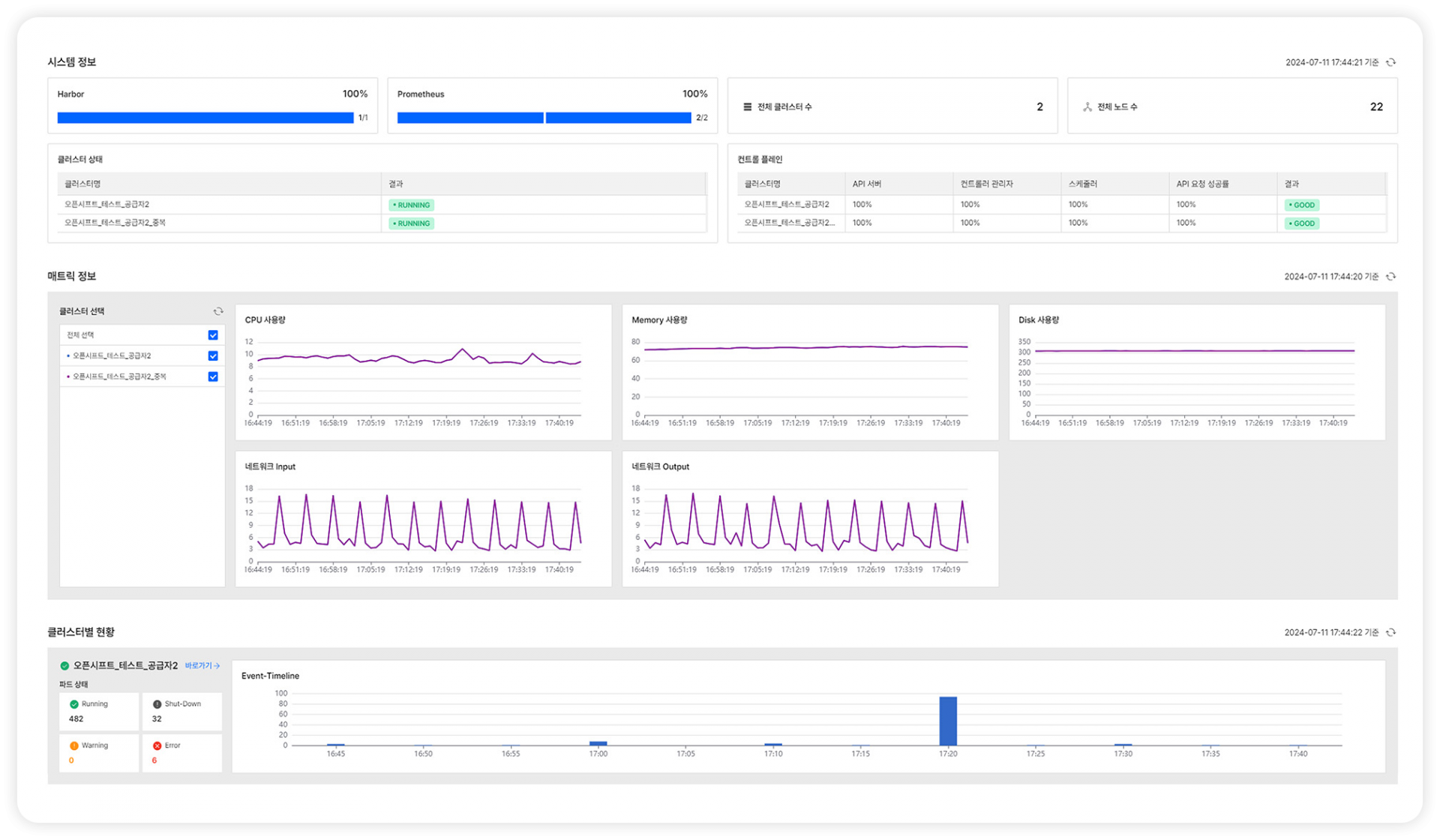
Task: Click the orange Warning pod status icon
Action: tap(74, 745)
